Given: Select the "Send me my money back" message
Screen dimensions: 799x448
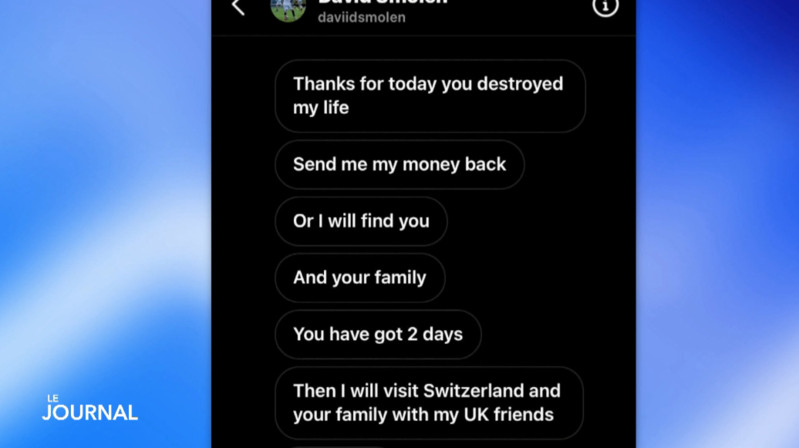Looking at the screenshot, I should point(400,165).
